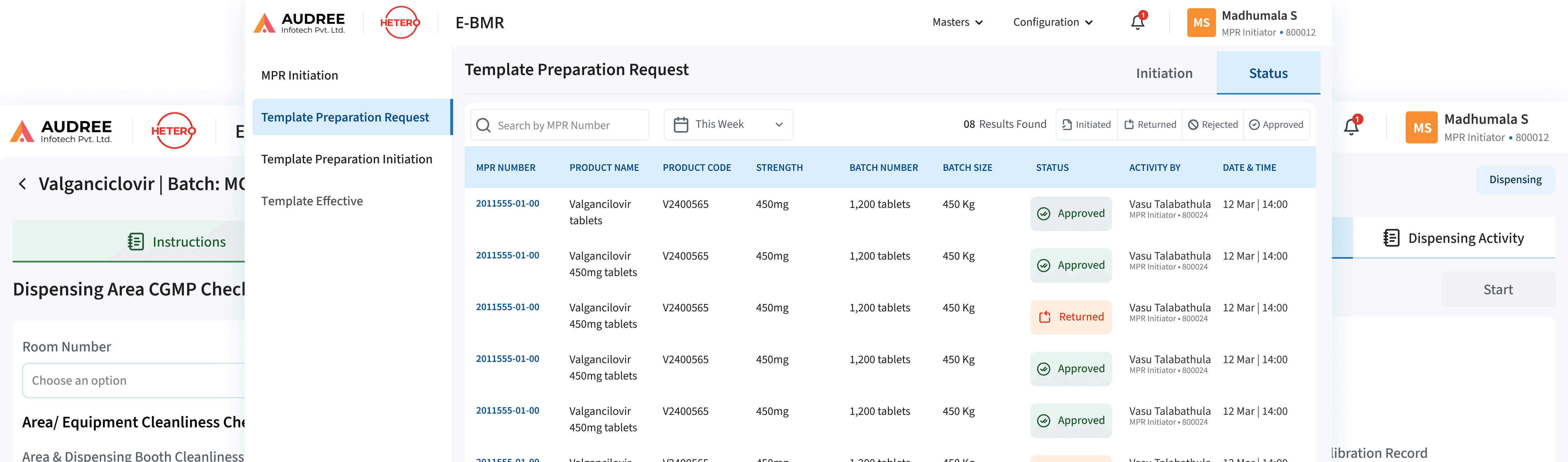Toggle the Approved status filter
The image size is (1568, 462).
pyautogui.click(x=1276, y=125)
